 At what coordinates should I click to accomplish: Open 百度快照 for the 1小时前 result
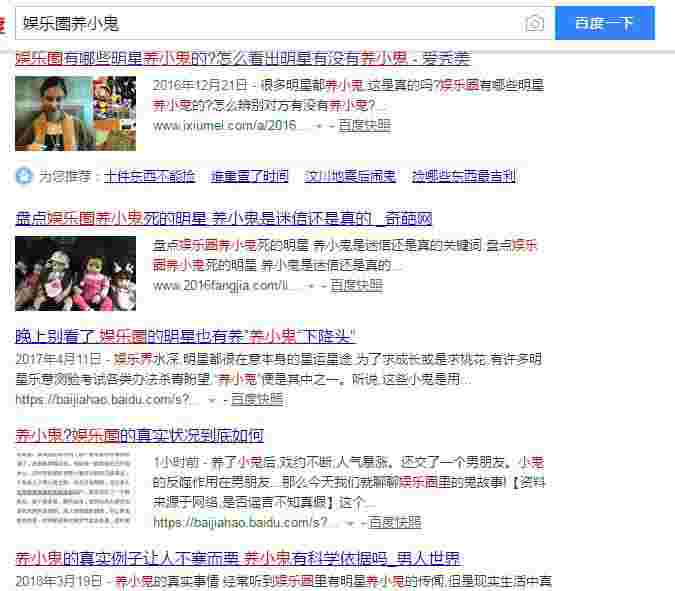pos(395,523)
